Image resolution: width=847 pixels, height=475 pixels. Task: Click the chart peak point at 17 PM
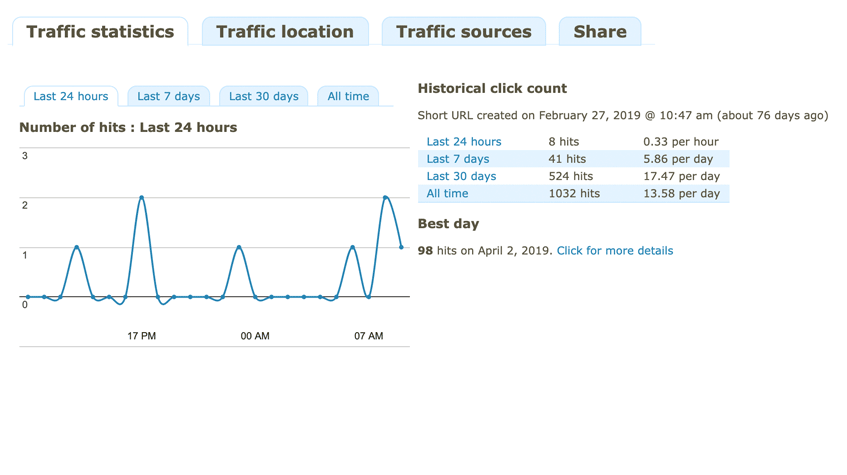tap(142, 197)
